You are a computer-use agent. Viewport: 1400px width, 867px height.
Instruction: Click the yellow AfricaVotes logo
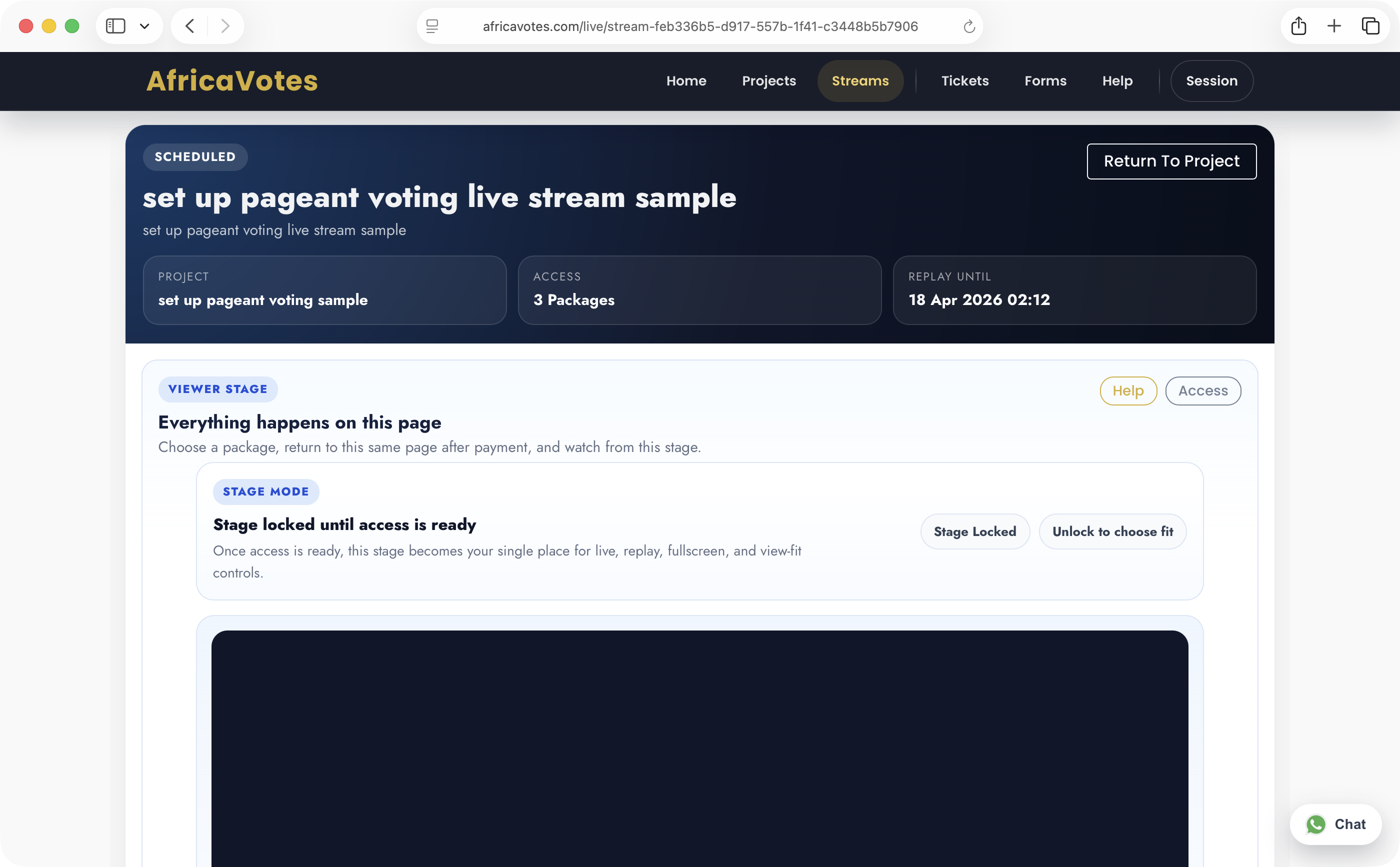pos(231,81)
